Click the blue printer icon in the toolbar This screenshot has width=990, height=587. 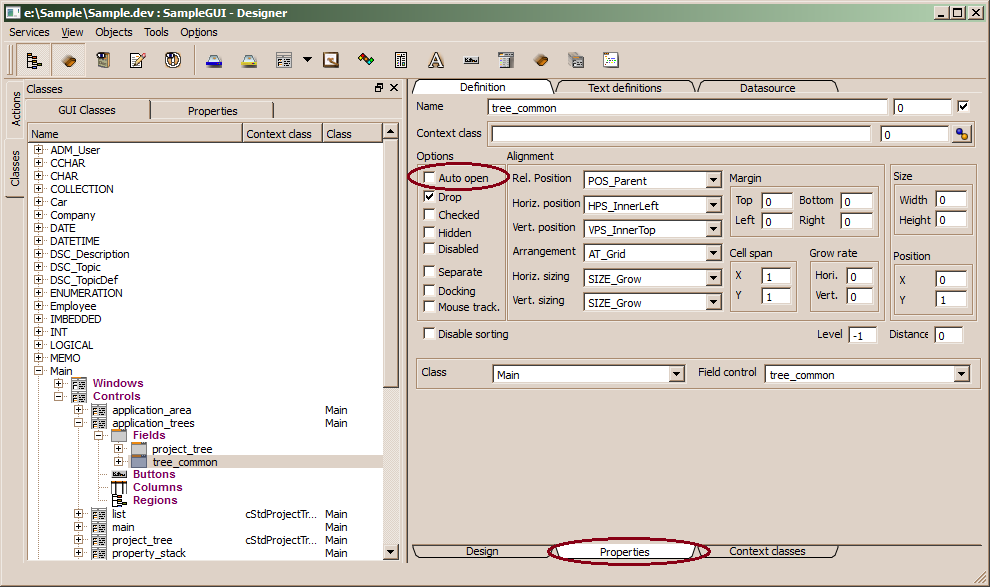pyautogui.click(x=214, y=60)
